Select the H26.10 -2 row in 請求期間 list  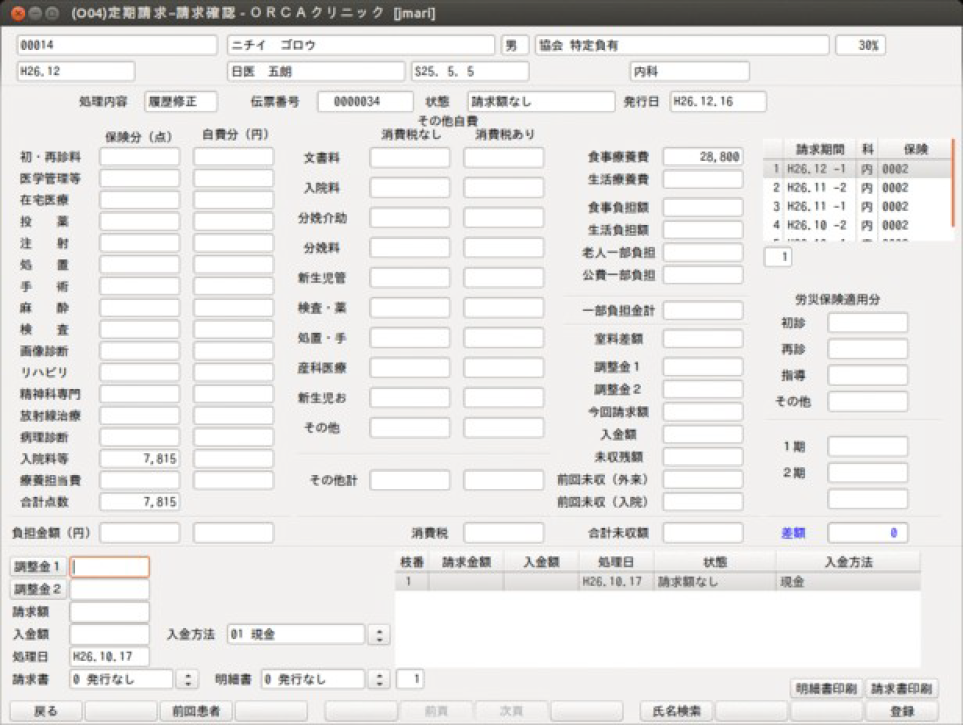click(x=856, y=225)
